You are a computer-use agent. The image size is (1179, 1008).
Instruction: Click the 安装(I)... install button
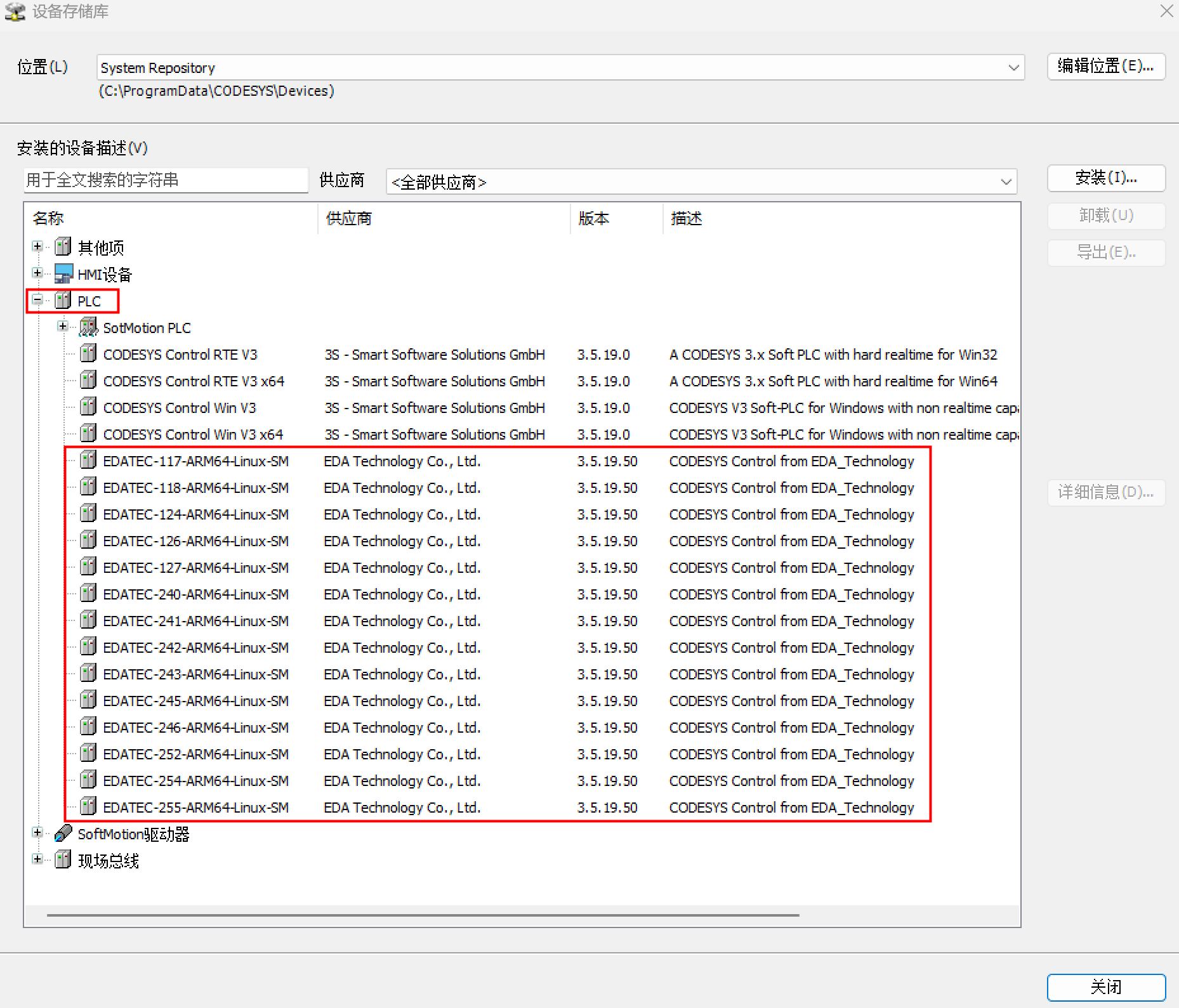click(1105, 178)
